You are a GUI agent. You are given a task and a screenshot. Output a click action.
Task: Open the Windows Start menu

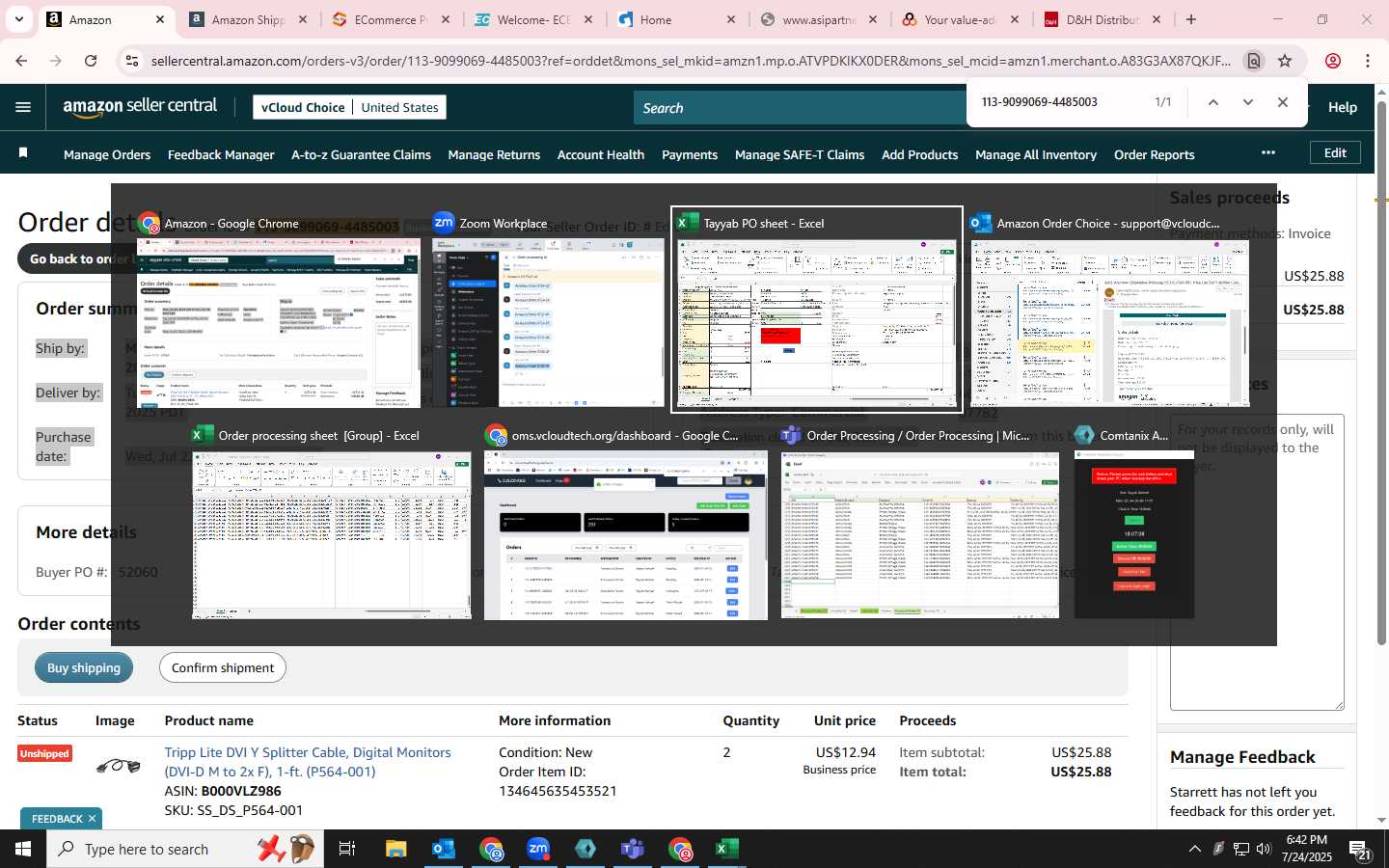click(23, 849)
